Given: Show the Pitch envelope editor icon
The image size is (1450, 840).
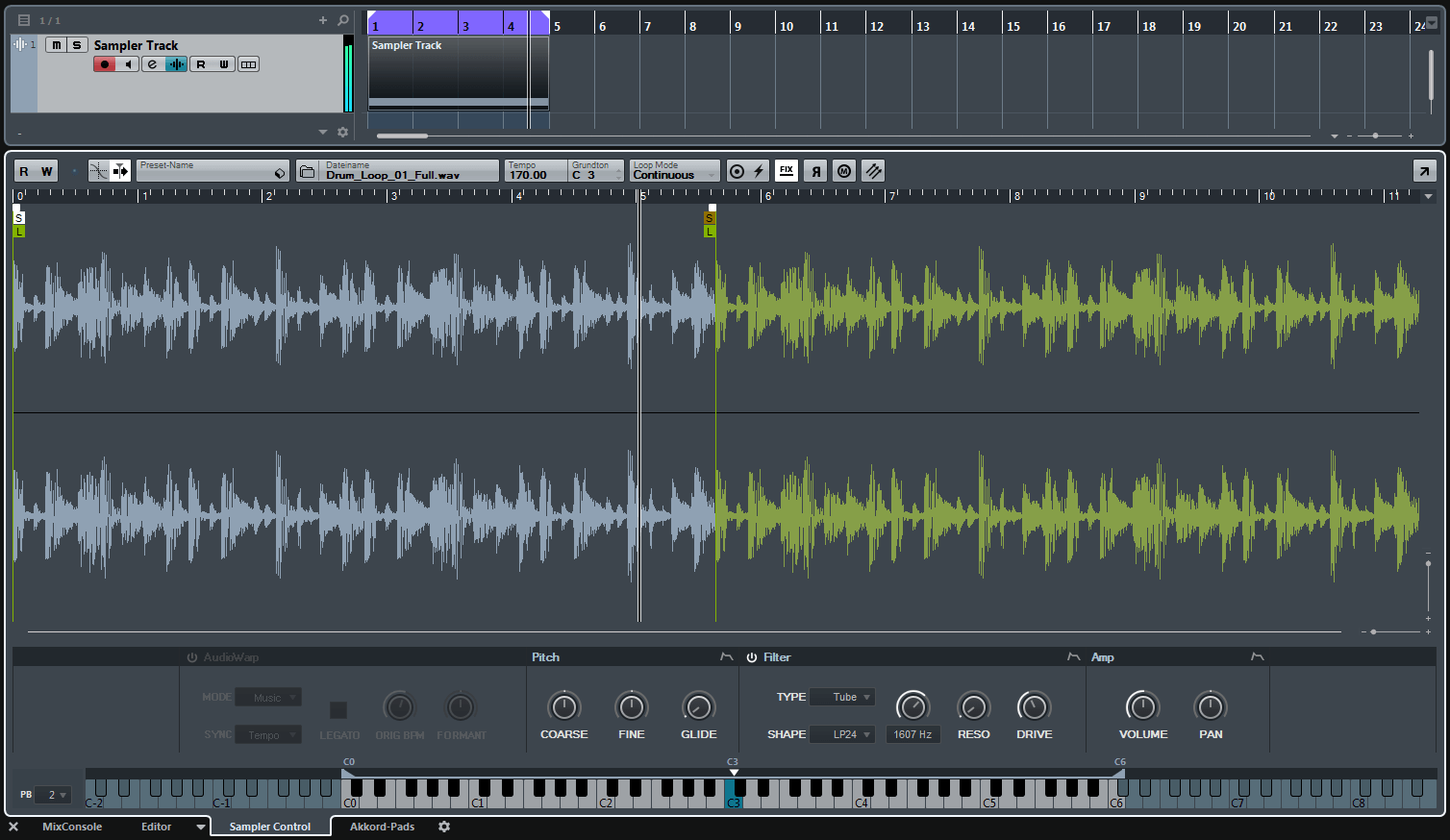Looking at the screenshot, I should (726, 656).
